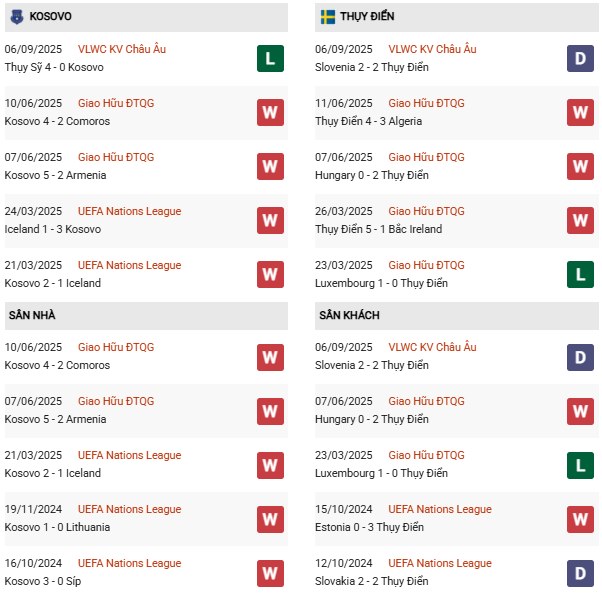Select the Sân Nhà section header
This screenshot has height=600, width=602.
(32, 315)
